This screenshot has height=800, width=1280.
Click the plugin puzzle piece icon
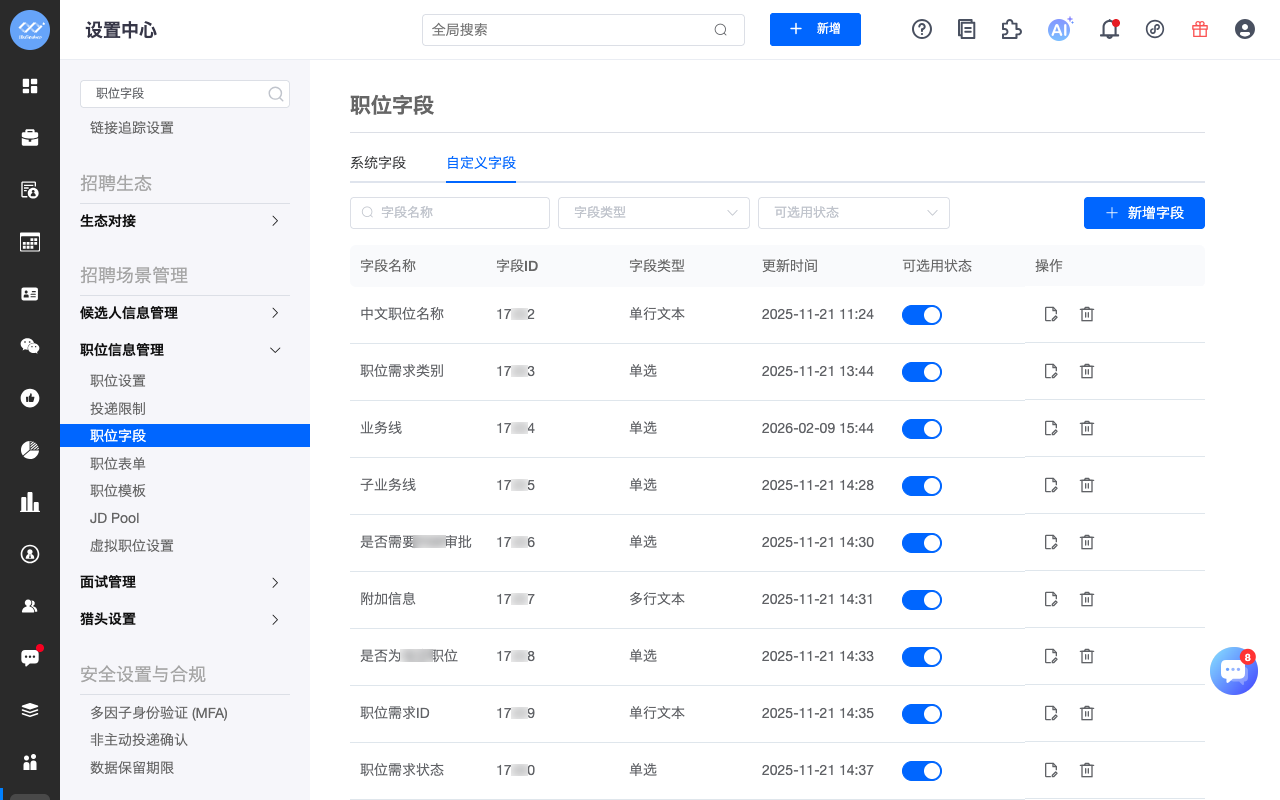pyautogui.click(x=1011, y=29)
